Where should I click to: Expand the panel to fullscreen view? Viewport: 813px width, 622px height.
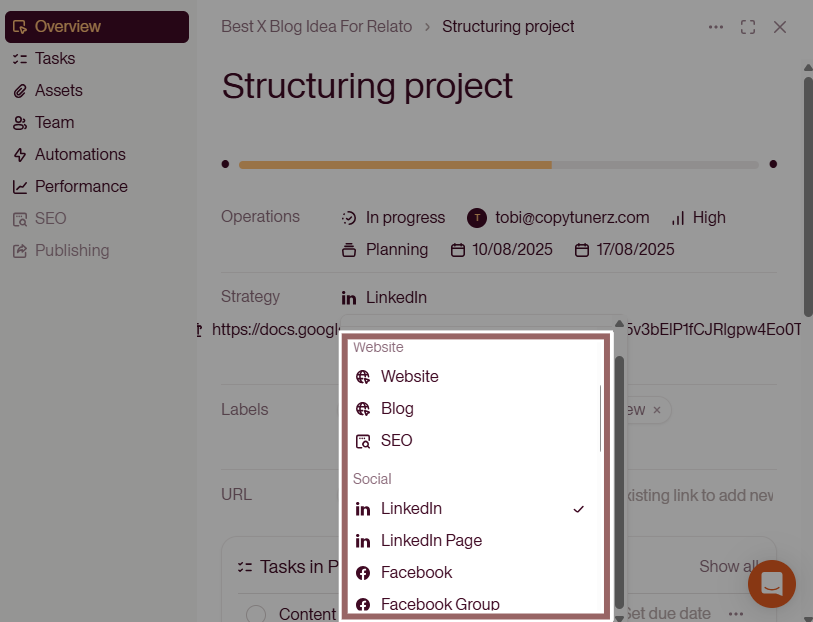point(748,27)
